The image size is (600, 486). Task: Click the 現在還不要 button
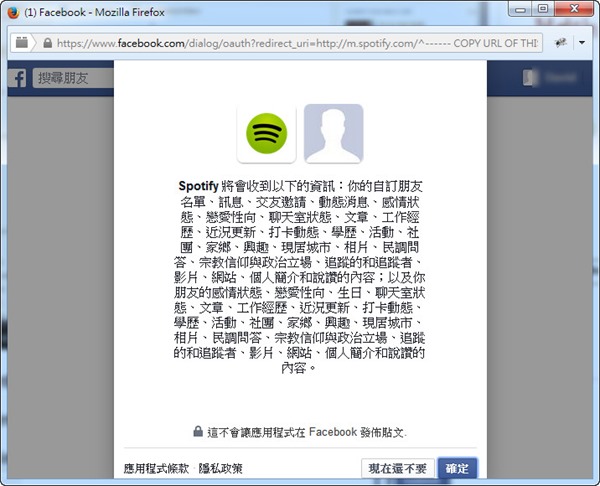[x=398, y=468]
